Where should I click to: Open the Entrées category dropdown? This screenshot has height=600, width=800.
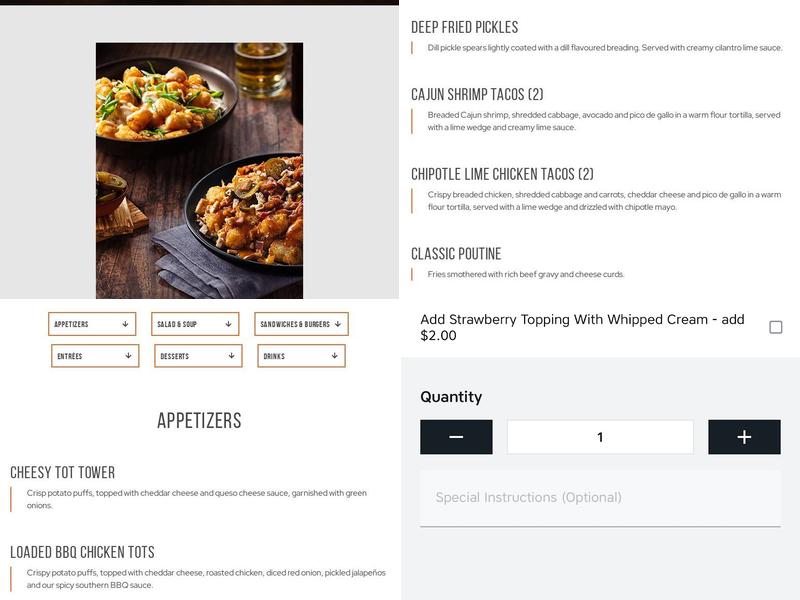click(94, 353)
